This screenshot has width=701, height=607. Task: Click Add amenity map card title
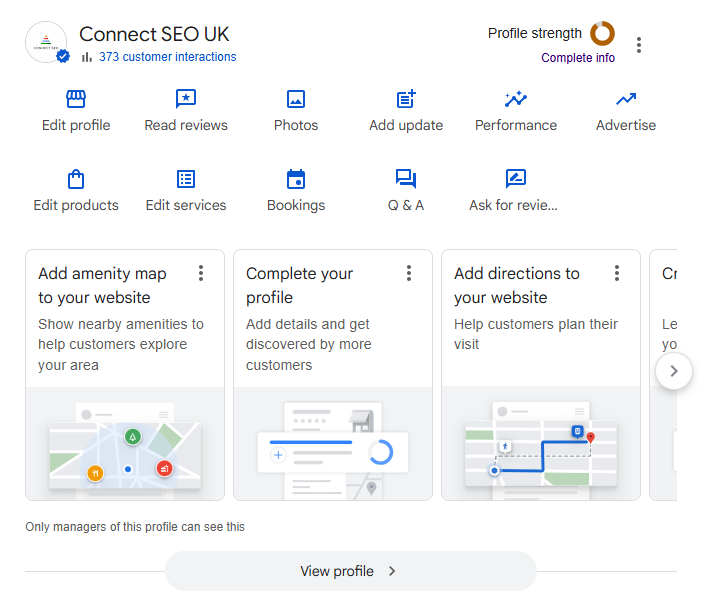click(102, 286)
